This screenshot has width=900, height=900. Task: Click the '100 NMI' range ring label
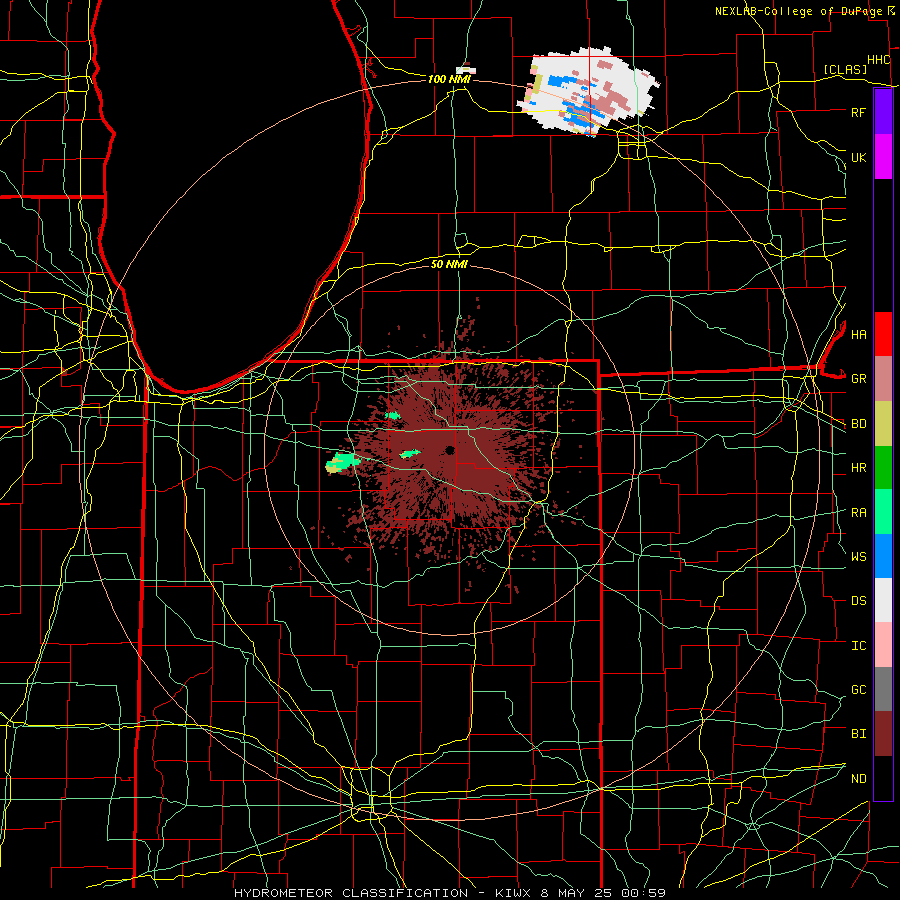tap(449, 79)
